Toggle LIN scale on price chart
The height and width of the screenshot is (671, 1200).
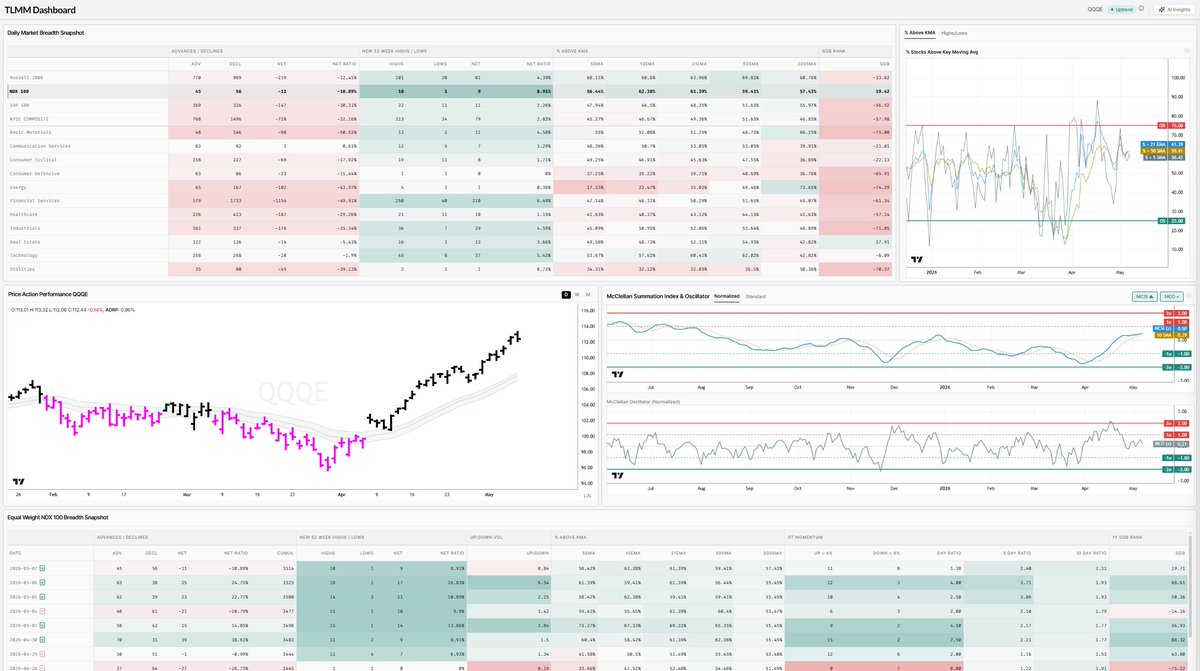(x=587, y=494)
